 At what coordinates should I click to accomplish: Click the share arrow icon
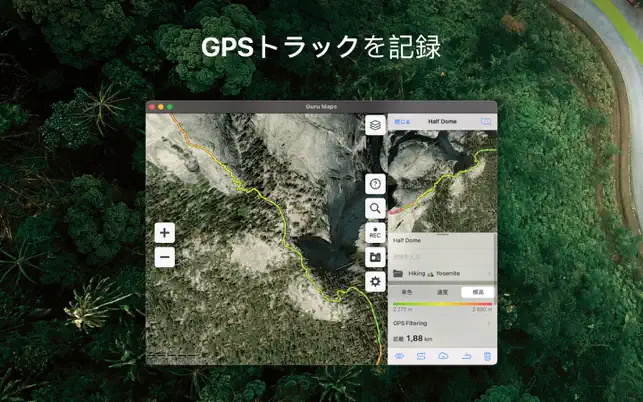[466, 356]
